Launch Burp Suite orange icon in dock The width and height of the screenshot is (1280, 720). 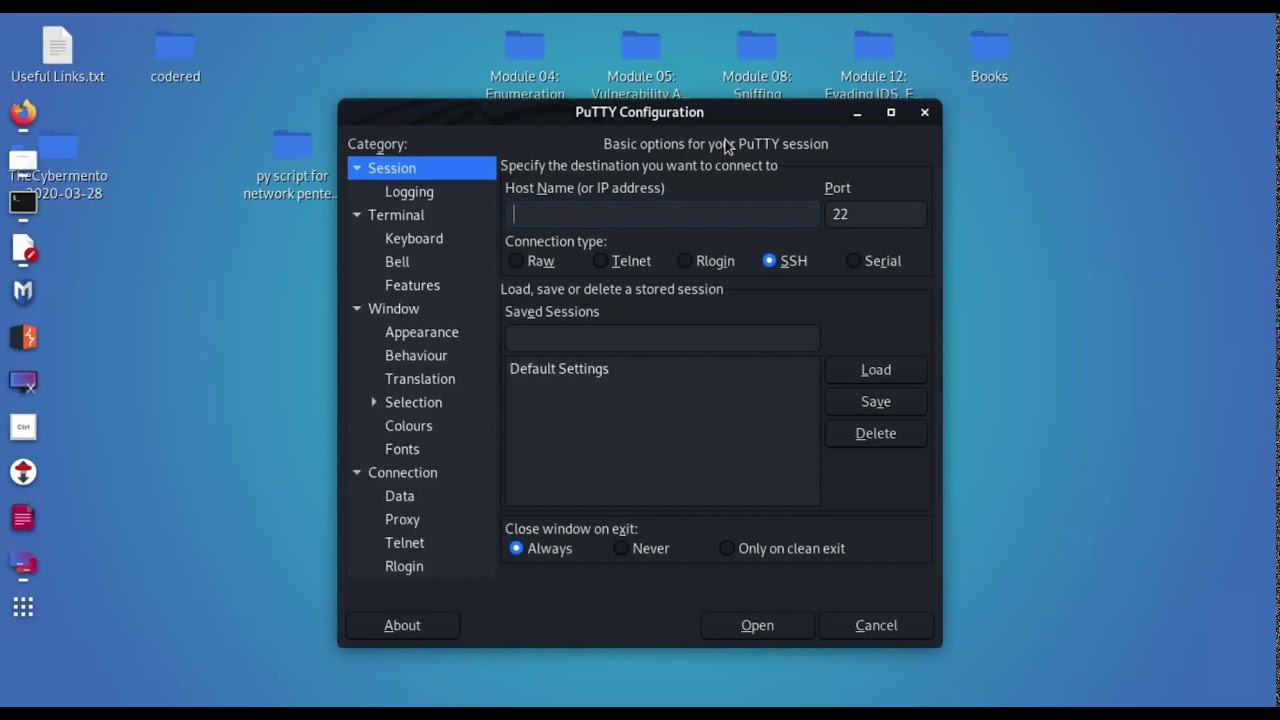point(23,337)
